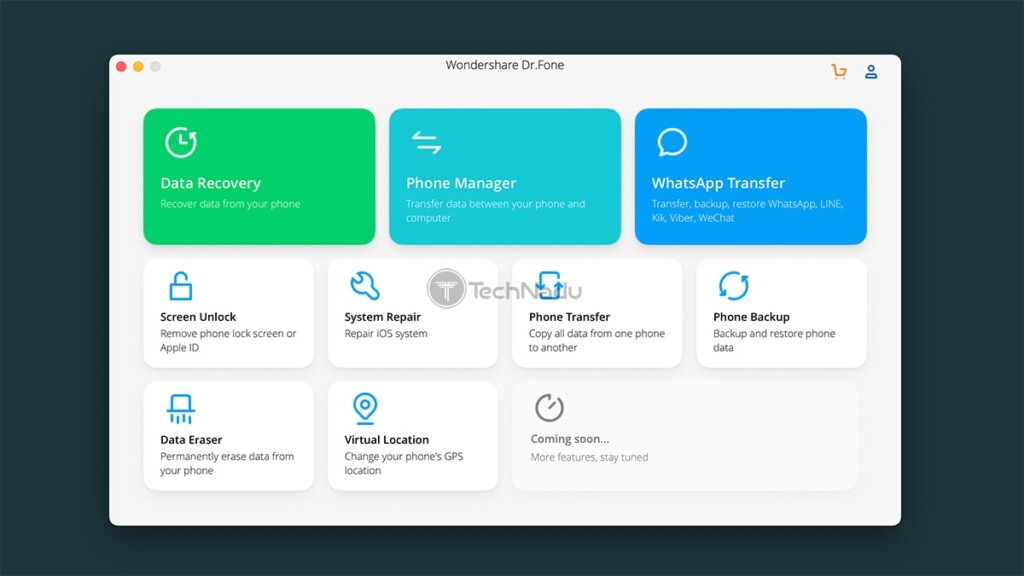1024x576 pixels.
Task: Click the Phone Backup circular arrows icon
Action: coord(733,286)
